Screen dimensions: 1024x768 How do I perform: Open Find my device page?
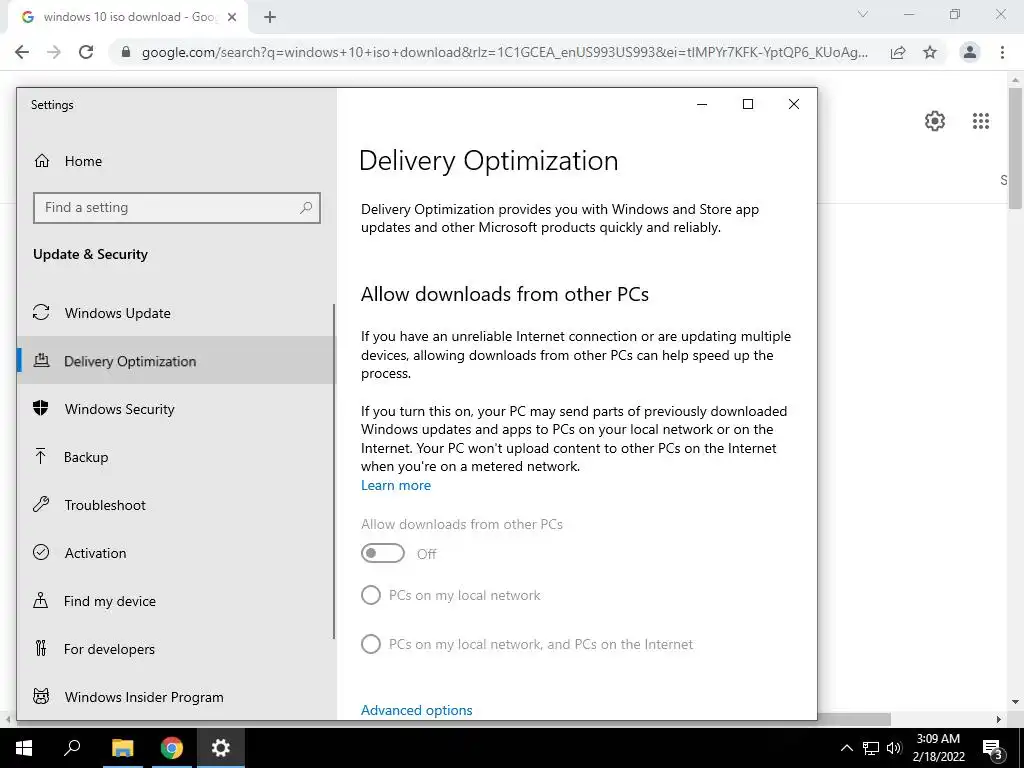(175, 601)
